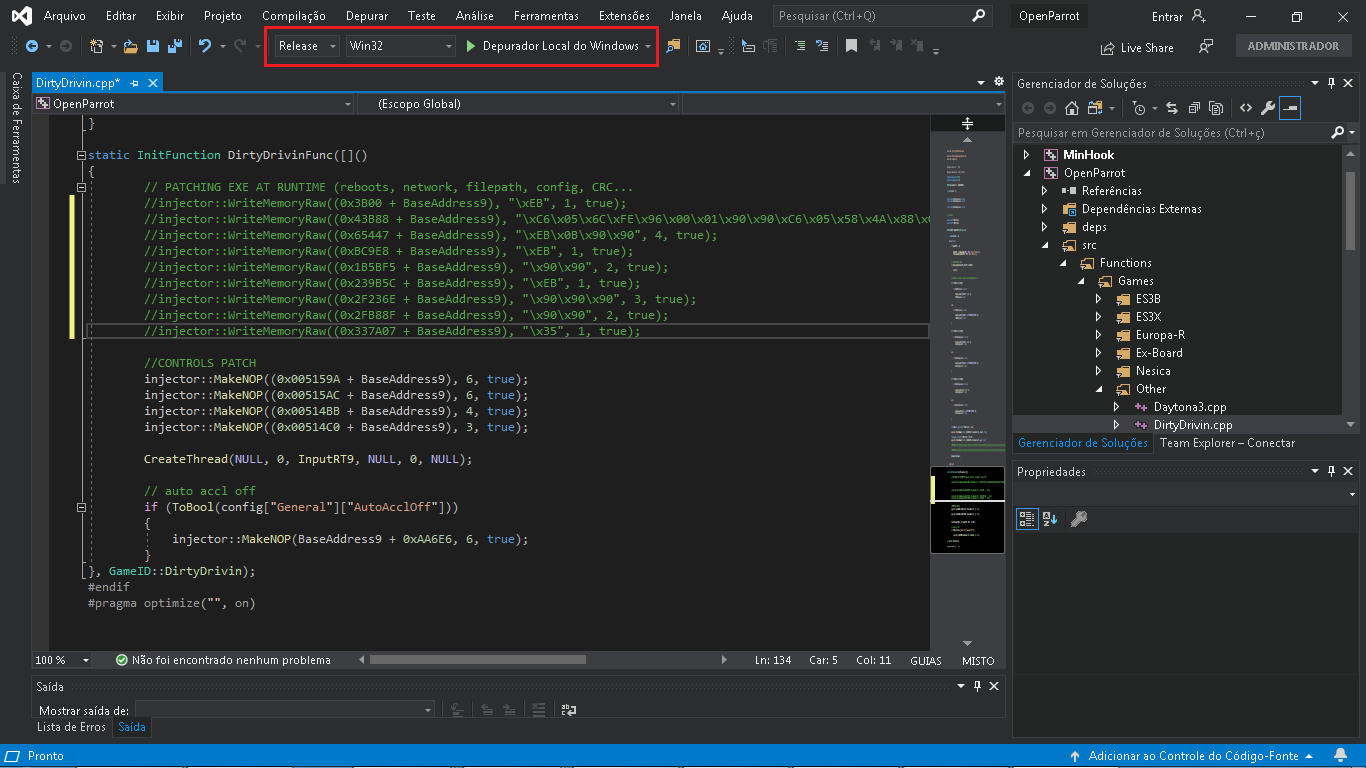Screen dimensions: 1366x768
Task: Click the search magnifier in Pesquisar (Ctrl+Q) box
Action: (978, 16)
